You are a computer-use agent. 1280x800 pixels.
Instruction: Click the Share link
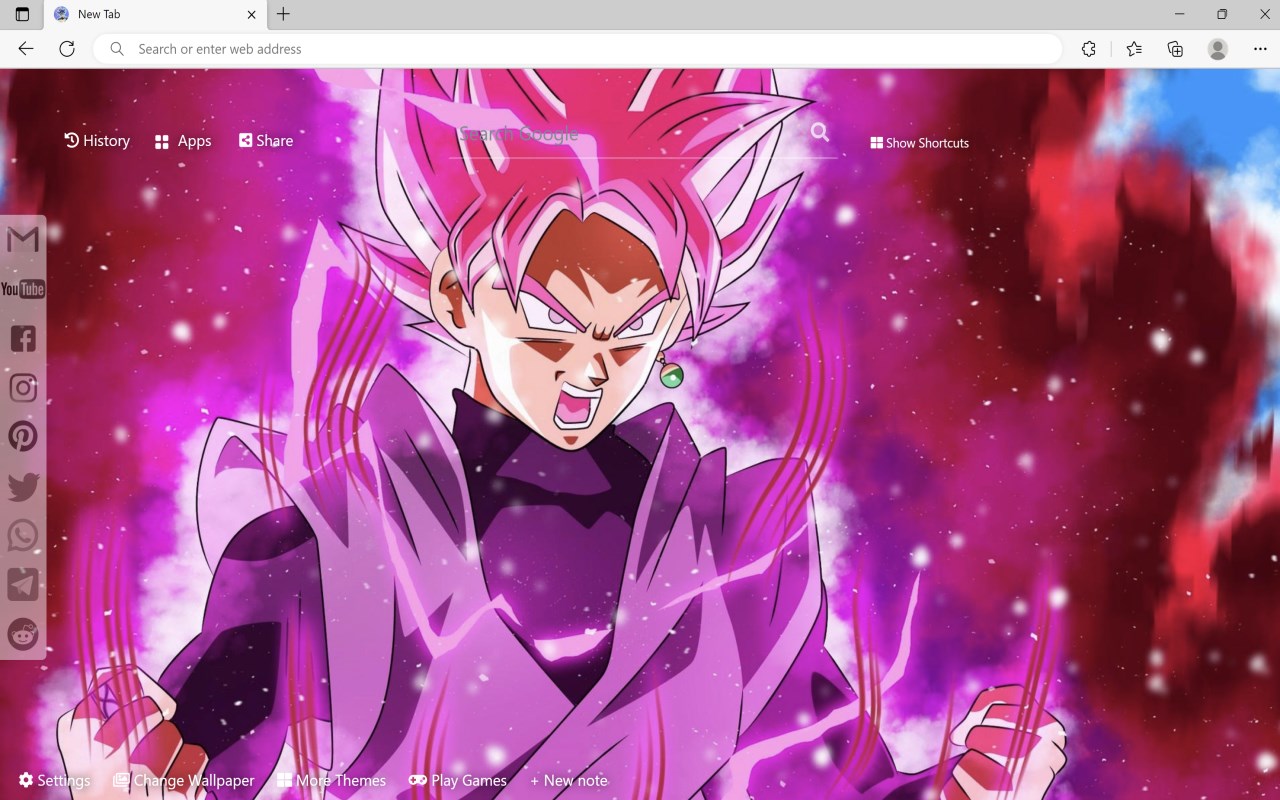coord(266,141)
